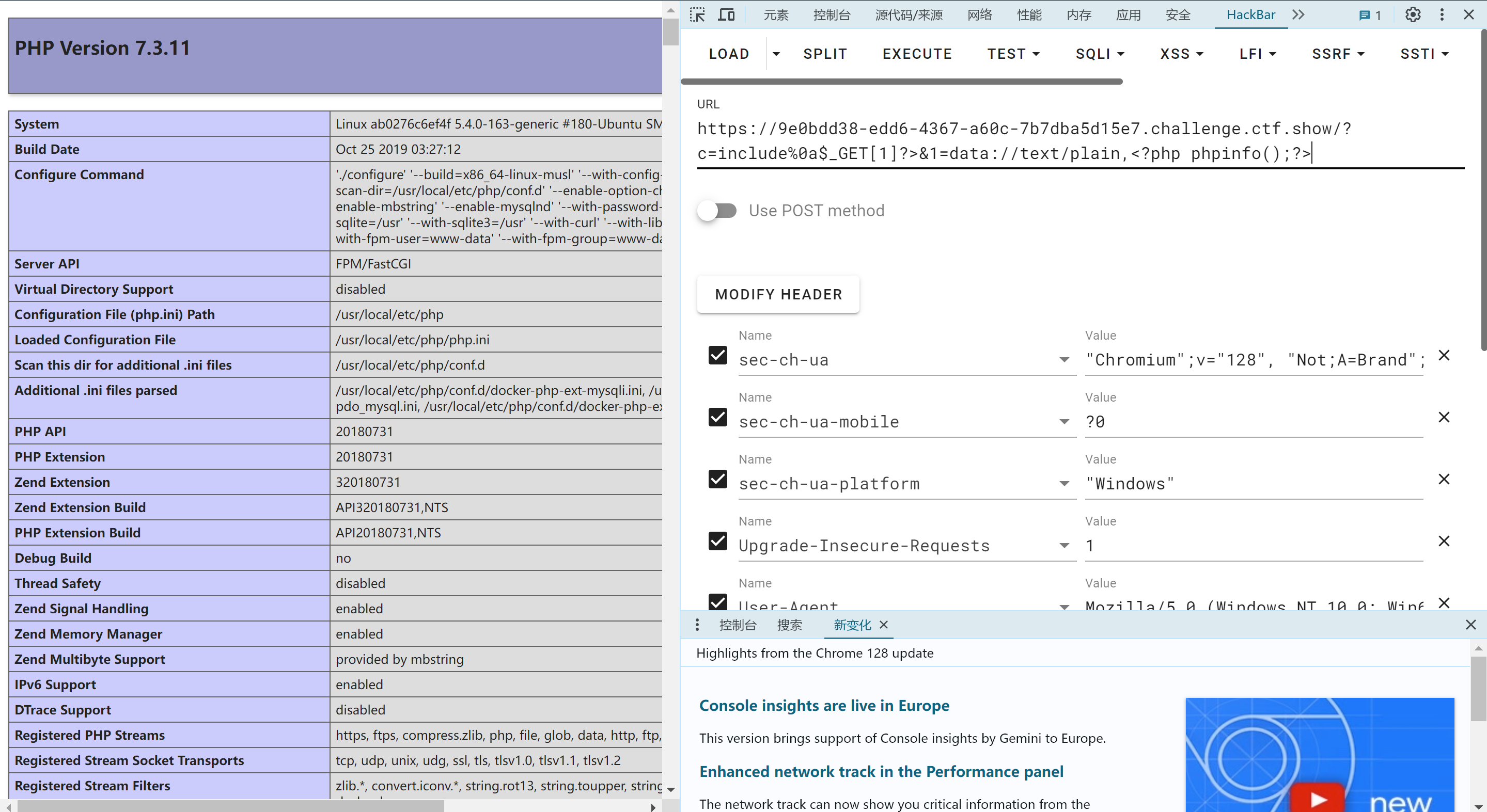The width and height of the screenshot is (1487, 812).
Task: Open the SSRF dropdown menu
Action: (1338, 54)
